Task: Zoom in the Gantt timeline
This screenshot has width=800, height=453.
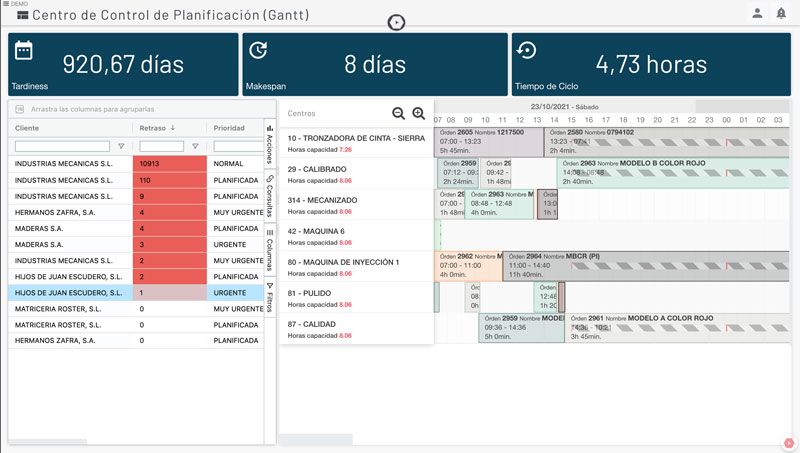Action: 419,114
